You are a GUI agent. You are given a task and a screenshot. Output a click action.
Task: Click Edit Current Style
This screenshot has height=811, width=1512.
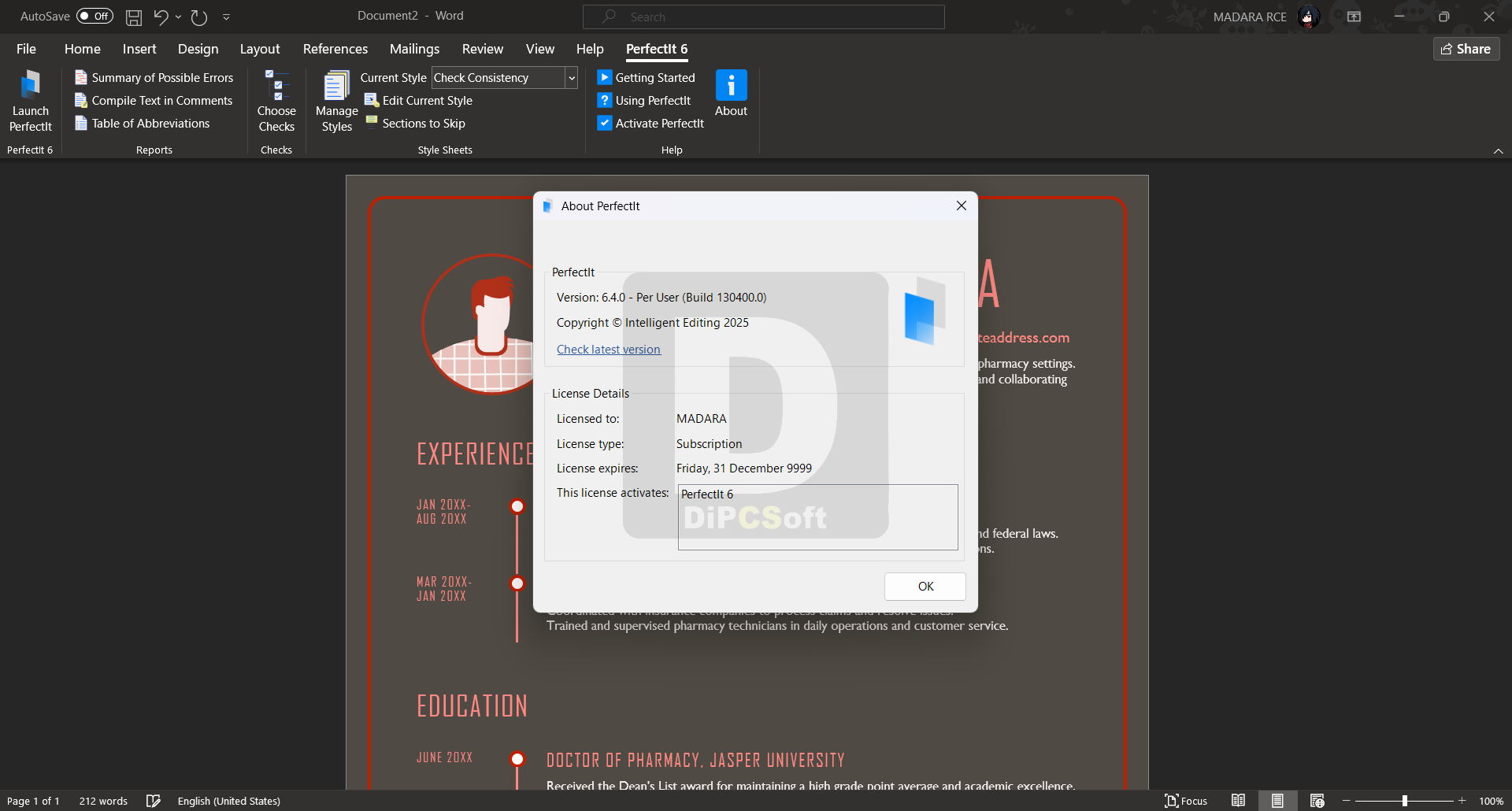pyautogui.click(x=418, y=100)
